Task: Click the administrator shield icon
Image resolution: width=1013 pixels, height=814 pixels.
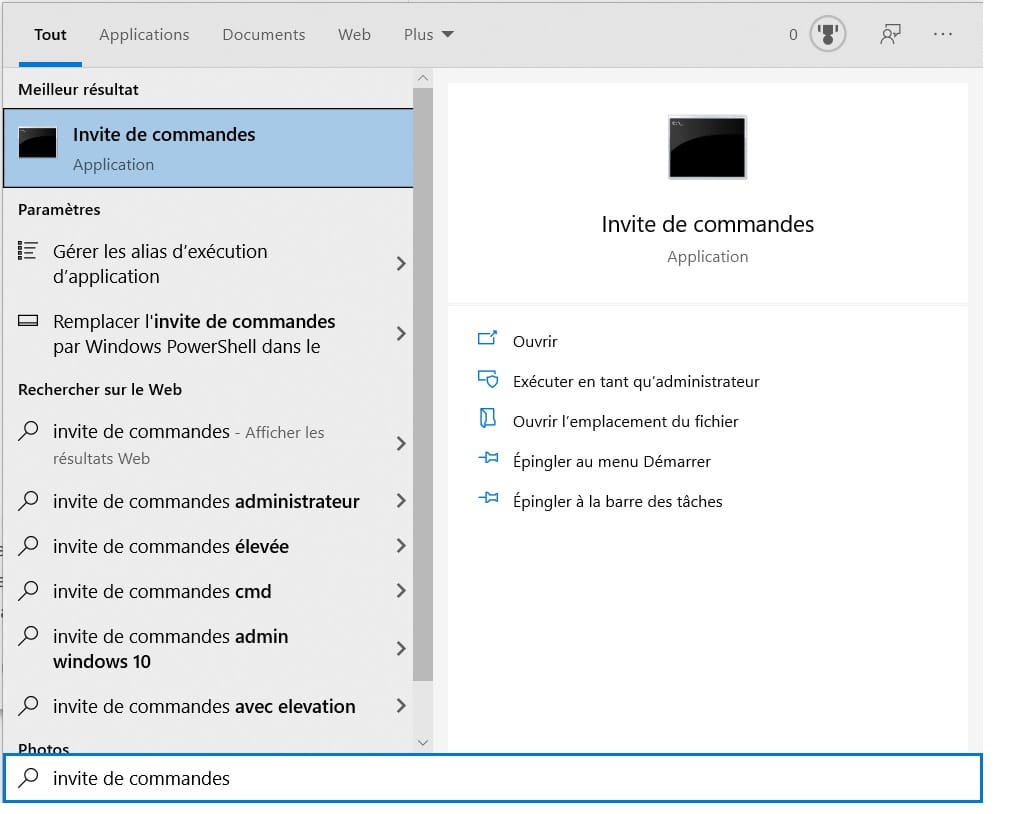Action: click(488, 379)
